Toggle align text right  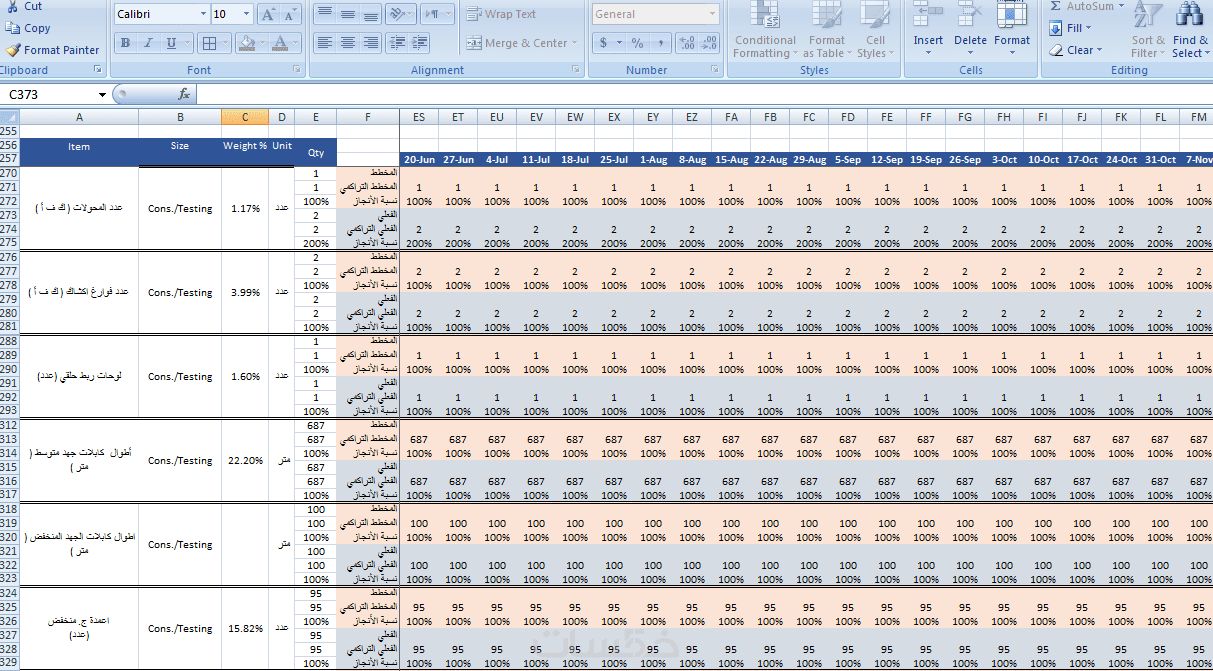pyautogui.click(x=370, y=43)
